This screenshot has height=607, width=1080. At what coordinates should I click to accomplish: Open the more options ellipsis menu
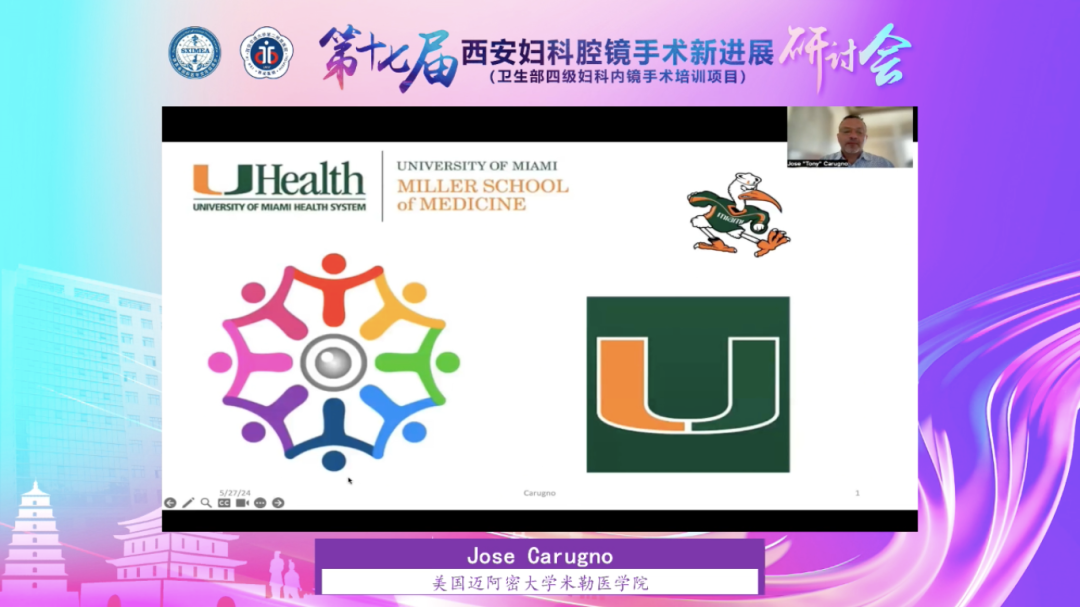pyautogui.click(x=260, y=502)
